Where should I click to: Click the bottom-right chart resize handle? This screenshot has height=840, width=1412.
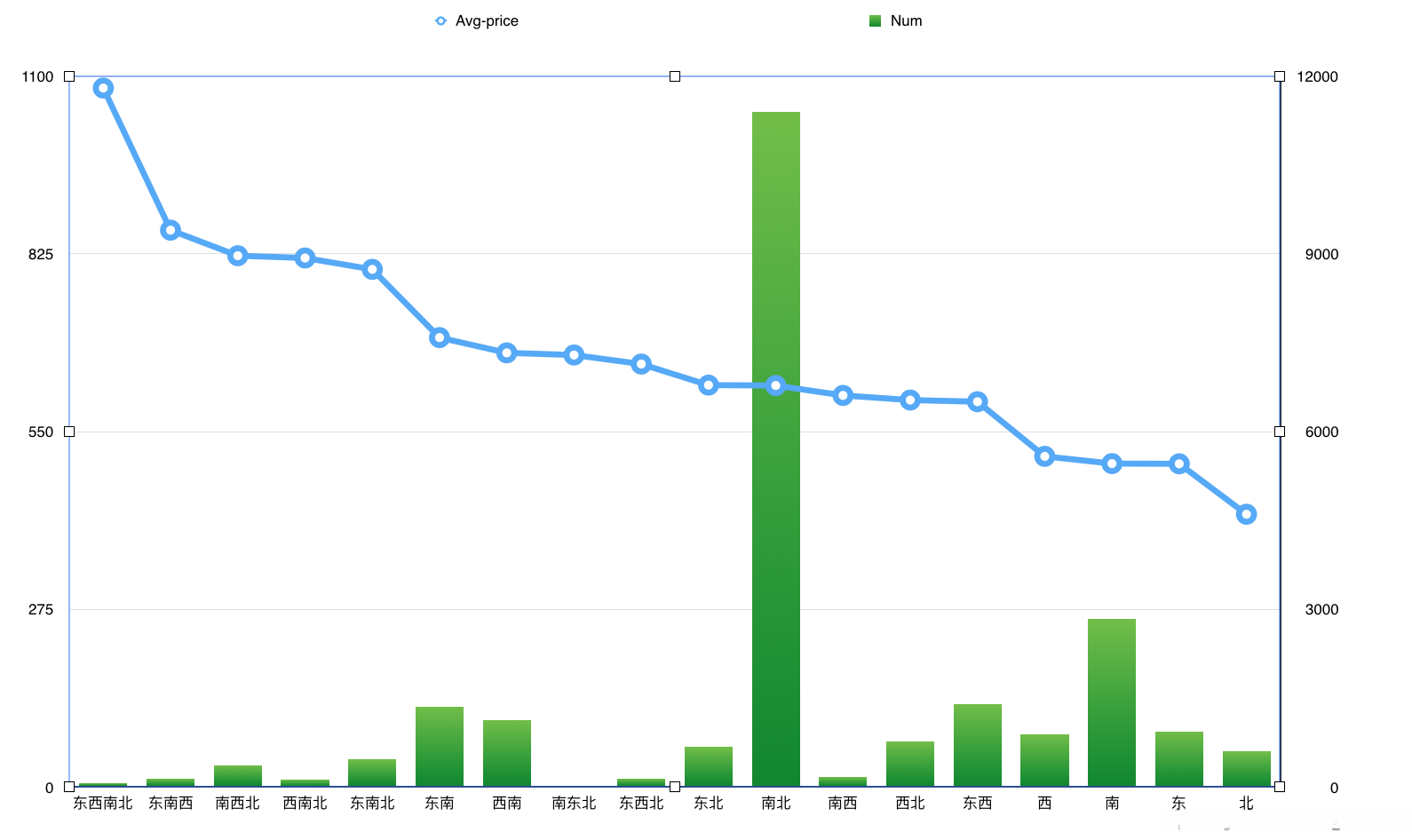click(x=1280, y=787)
